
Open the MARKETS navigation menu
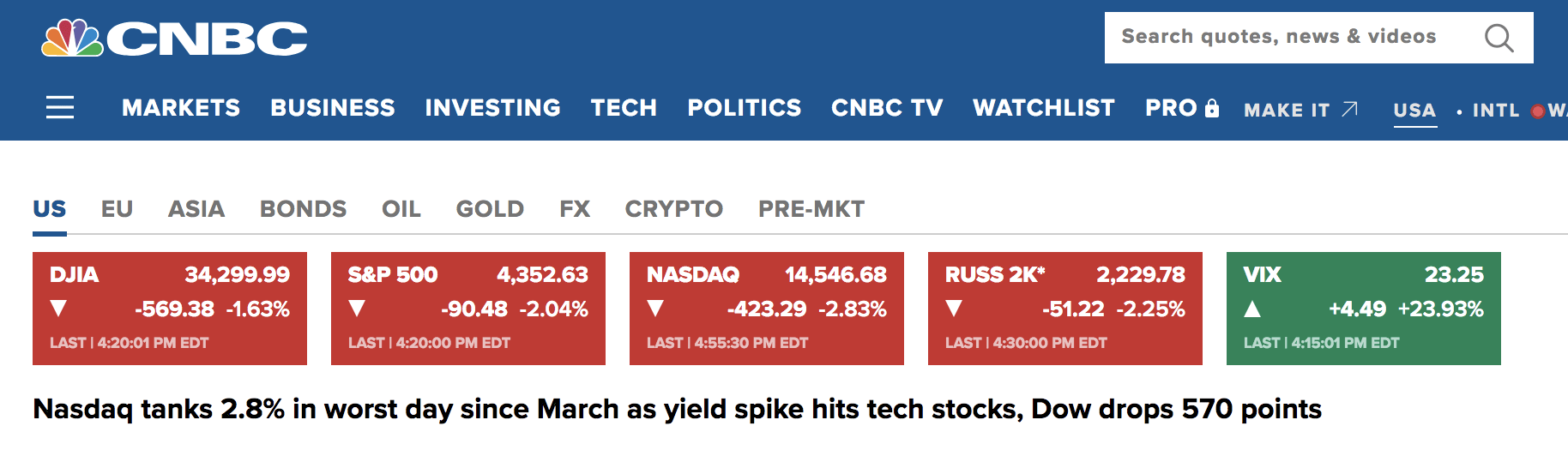(x=181, y=107)
